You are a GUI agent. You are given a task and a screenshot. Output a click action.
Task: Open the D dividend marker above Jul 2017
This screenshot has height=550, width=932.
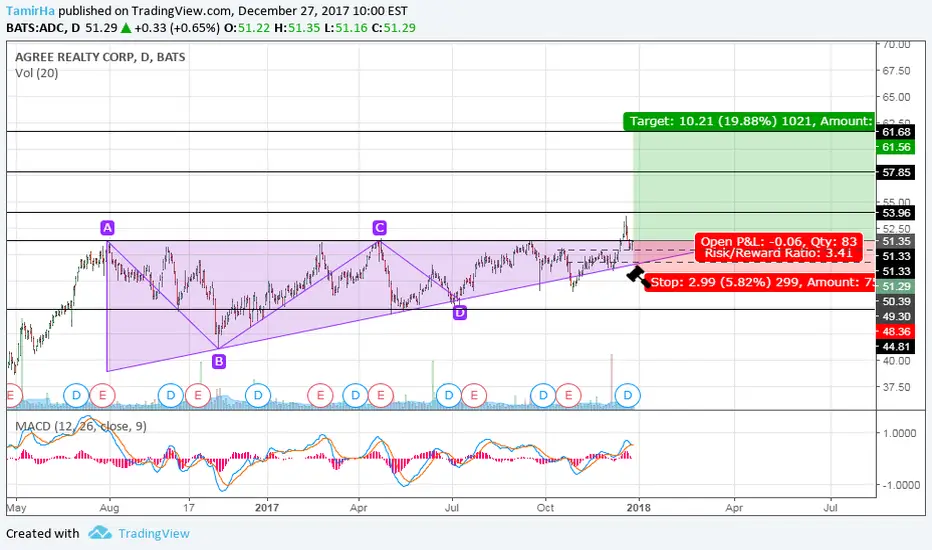(449, 395)
